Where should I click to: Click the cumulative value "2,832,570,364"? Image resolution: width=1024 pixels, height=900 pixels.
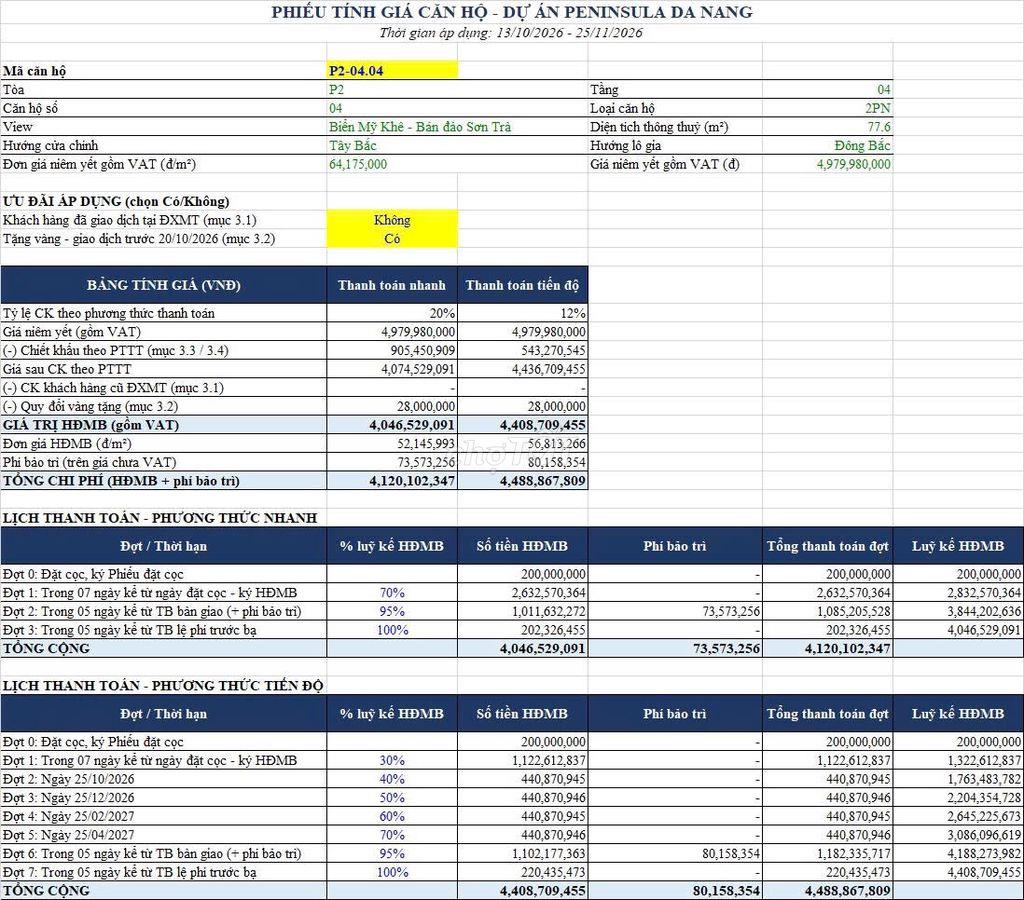[984, 592]
